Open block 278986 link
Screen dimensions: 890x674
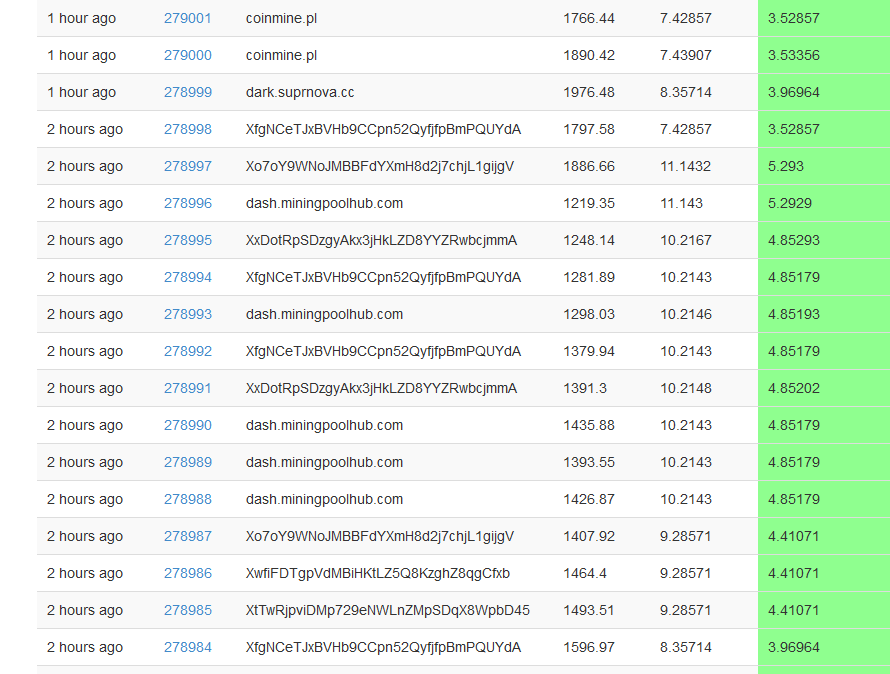pos(187,573)
